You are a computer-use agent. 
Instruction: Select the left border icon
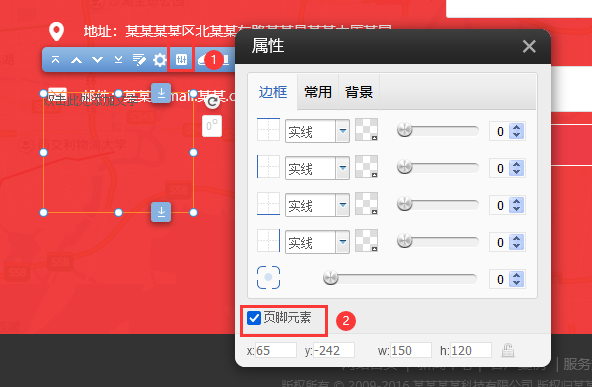[268, 167]
